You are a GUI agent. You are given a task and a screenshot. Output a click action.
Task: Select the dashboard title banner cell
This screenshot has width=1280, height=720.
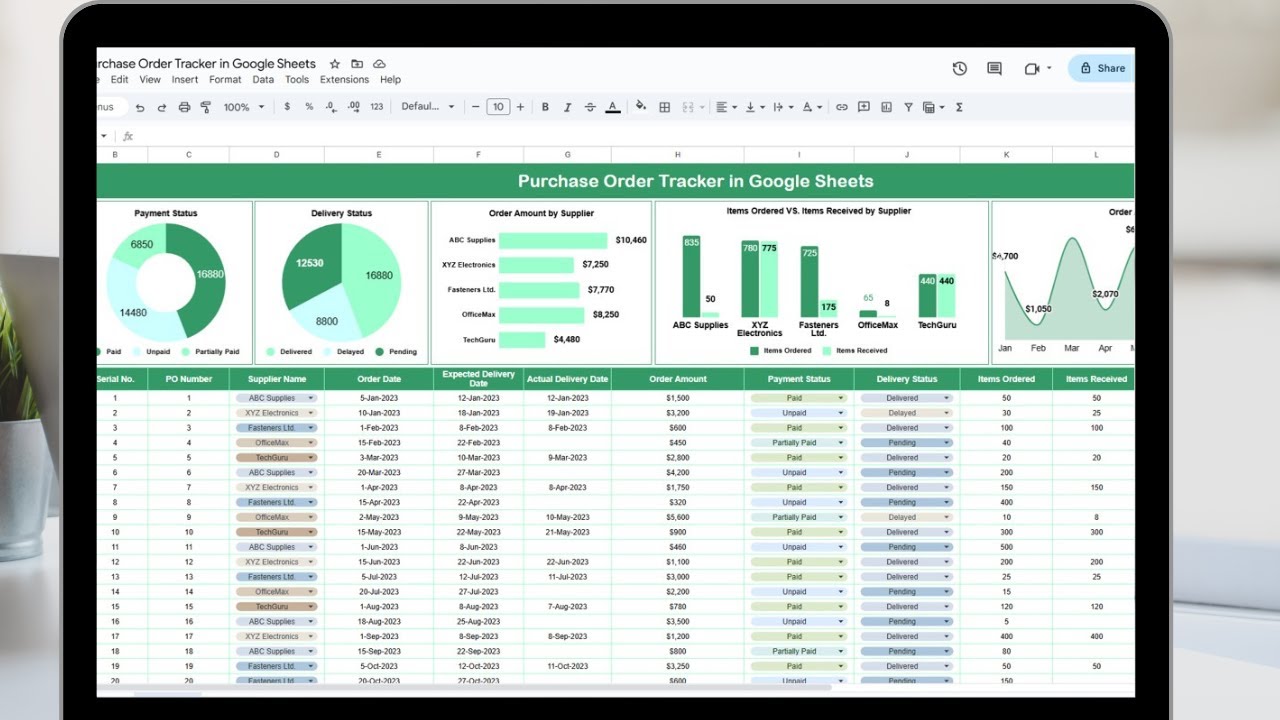(616, 181)
